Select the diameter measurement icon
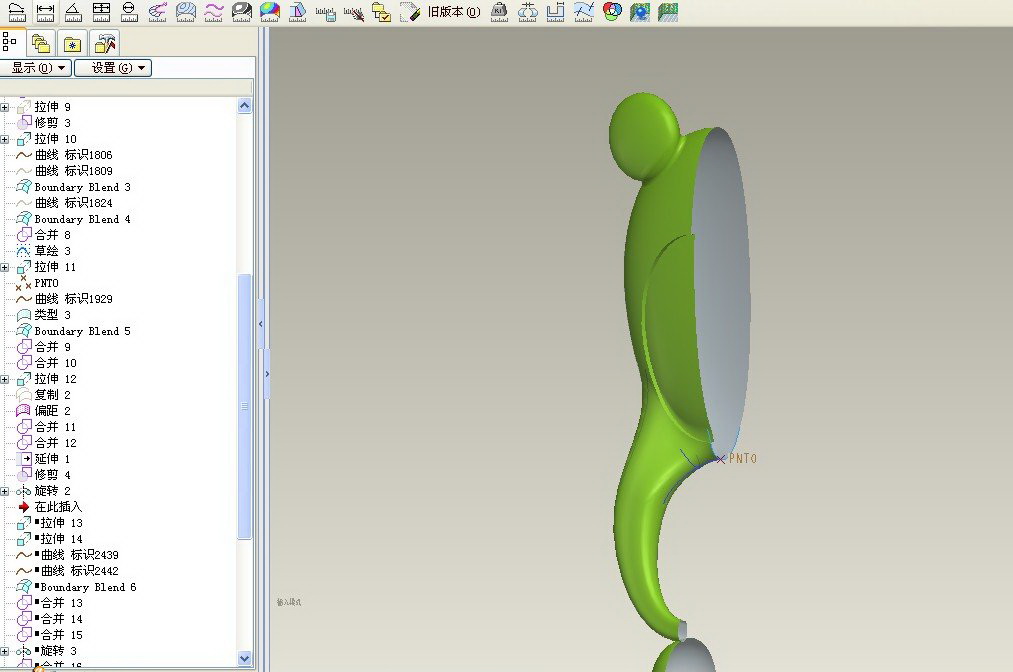 (x=129, y=12)
